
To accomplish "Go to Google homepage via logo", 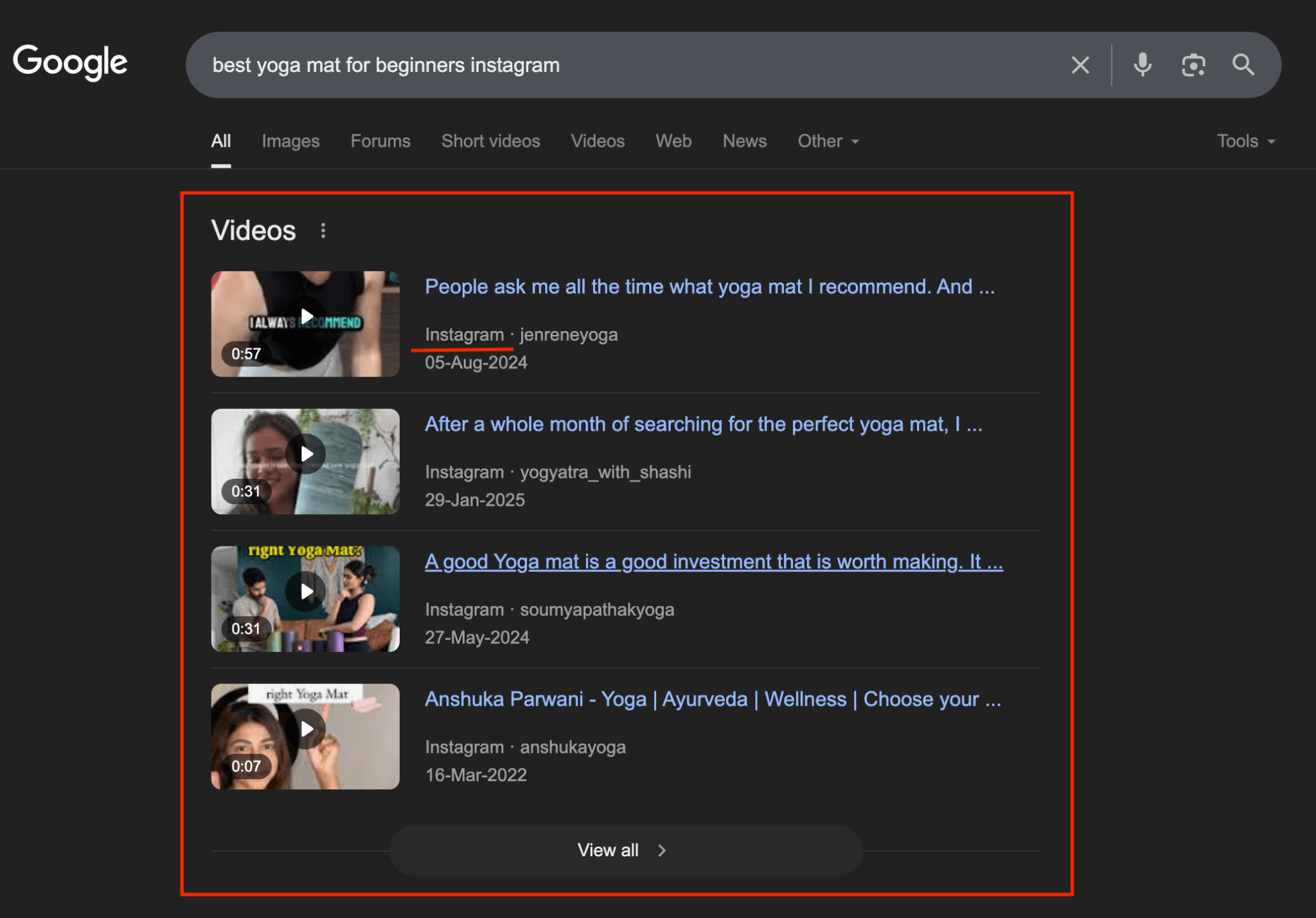I will [70, 62].
